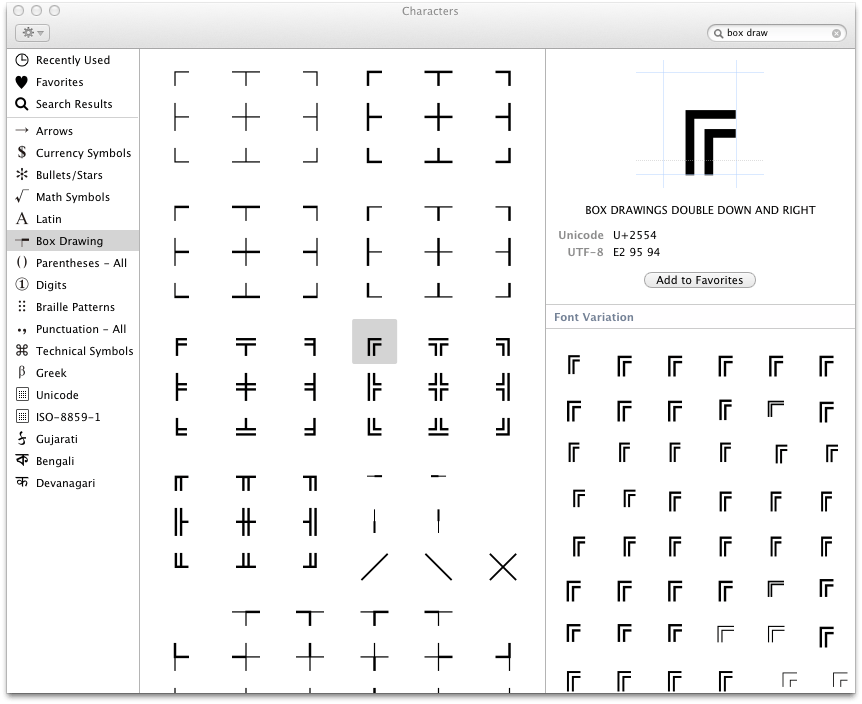
Task: Open the Arrows category
Action: pos(73,131)
